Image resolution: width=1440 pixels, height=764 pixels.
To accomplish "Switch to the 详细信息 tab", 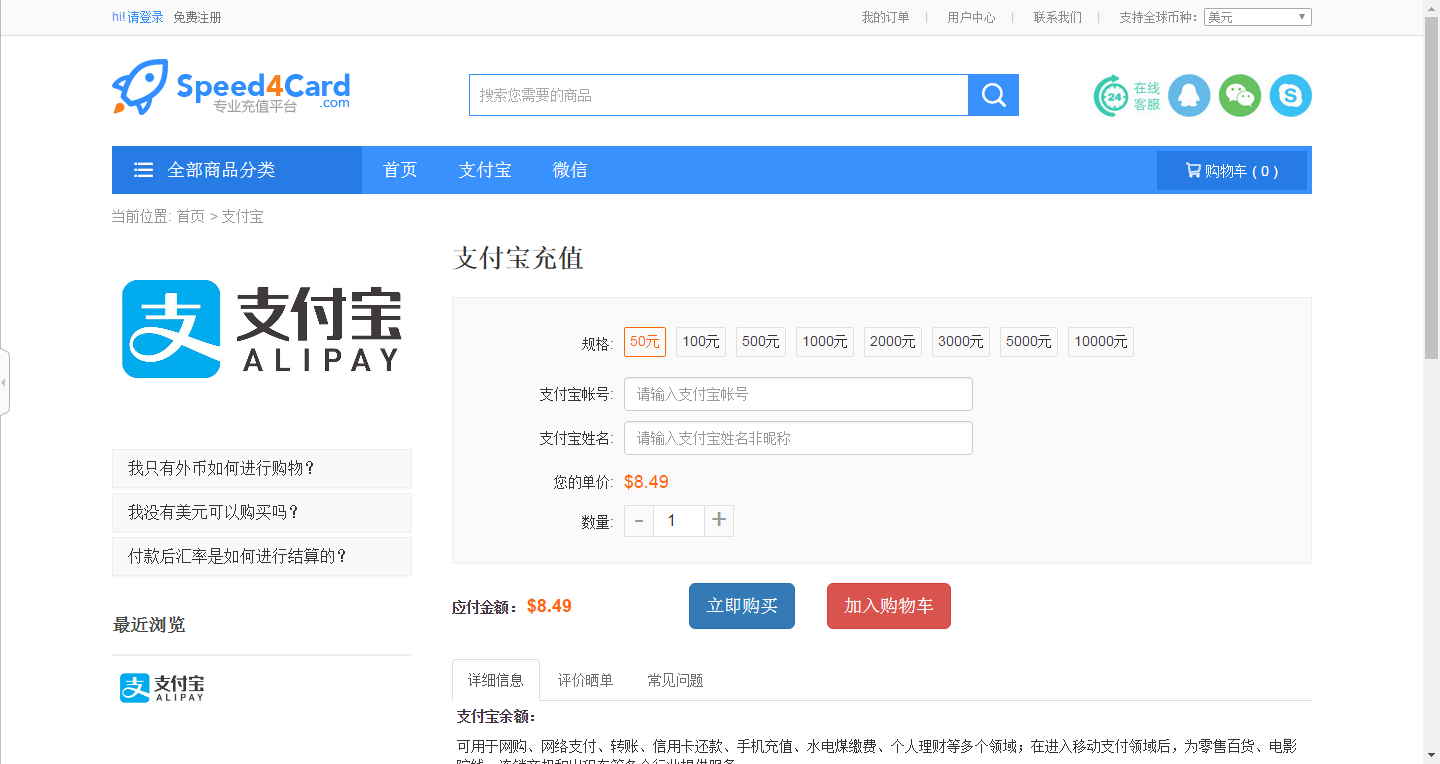I will click(x=496, y=680).
